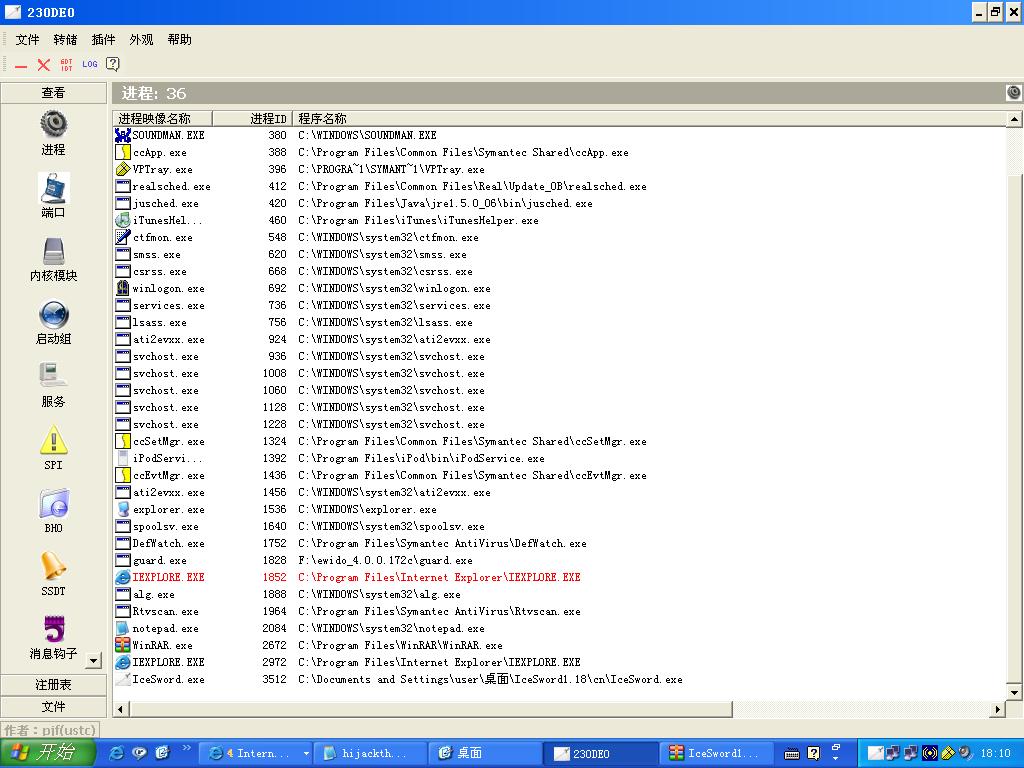Click the explorer.exe process icon
Screen dimensions: 1024x768
coord(122,509)
